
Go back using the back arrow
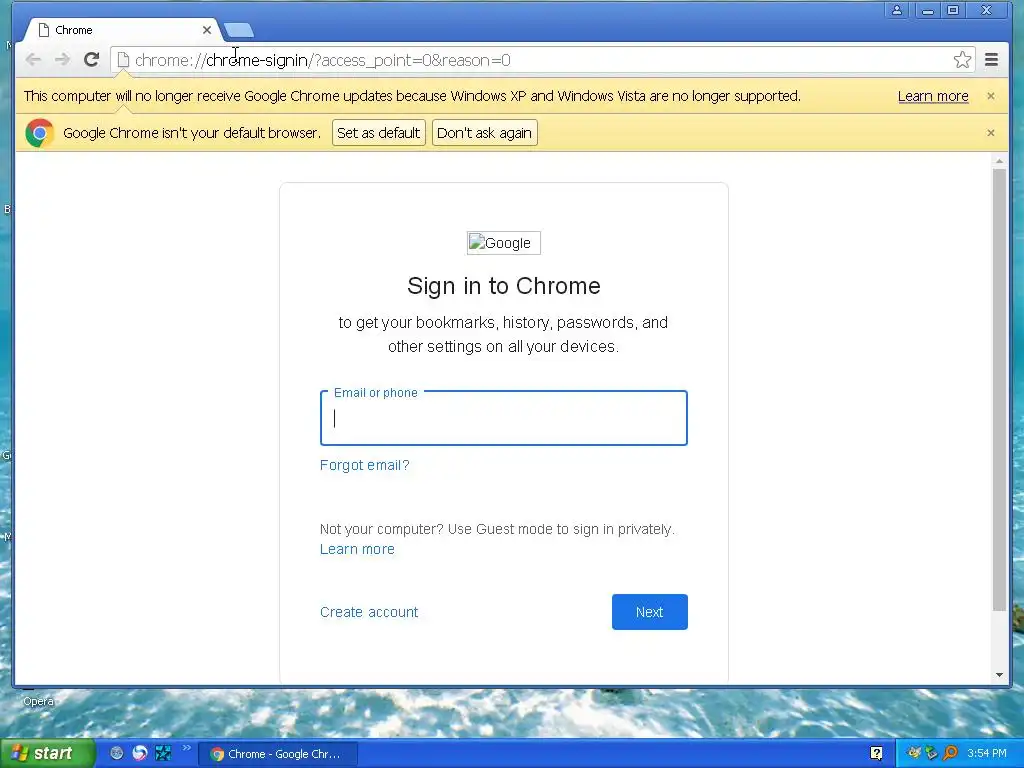click(x=33, y=60)
